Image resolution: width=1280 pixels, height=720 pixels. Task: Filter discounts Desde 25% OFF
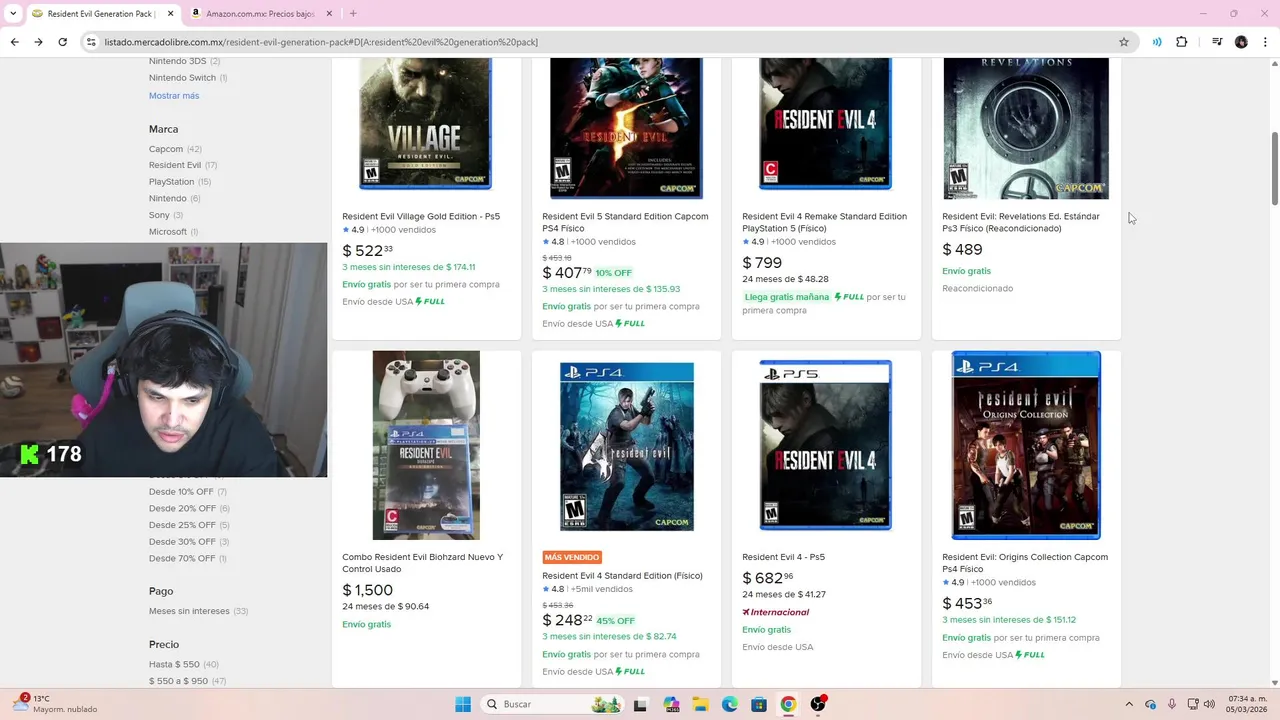tap(181, 525)
